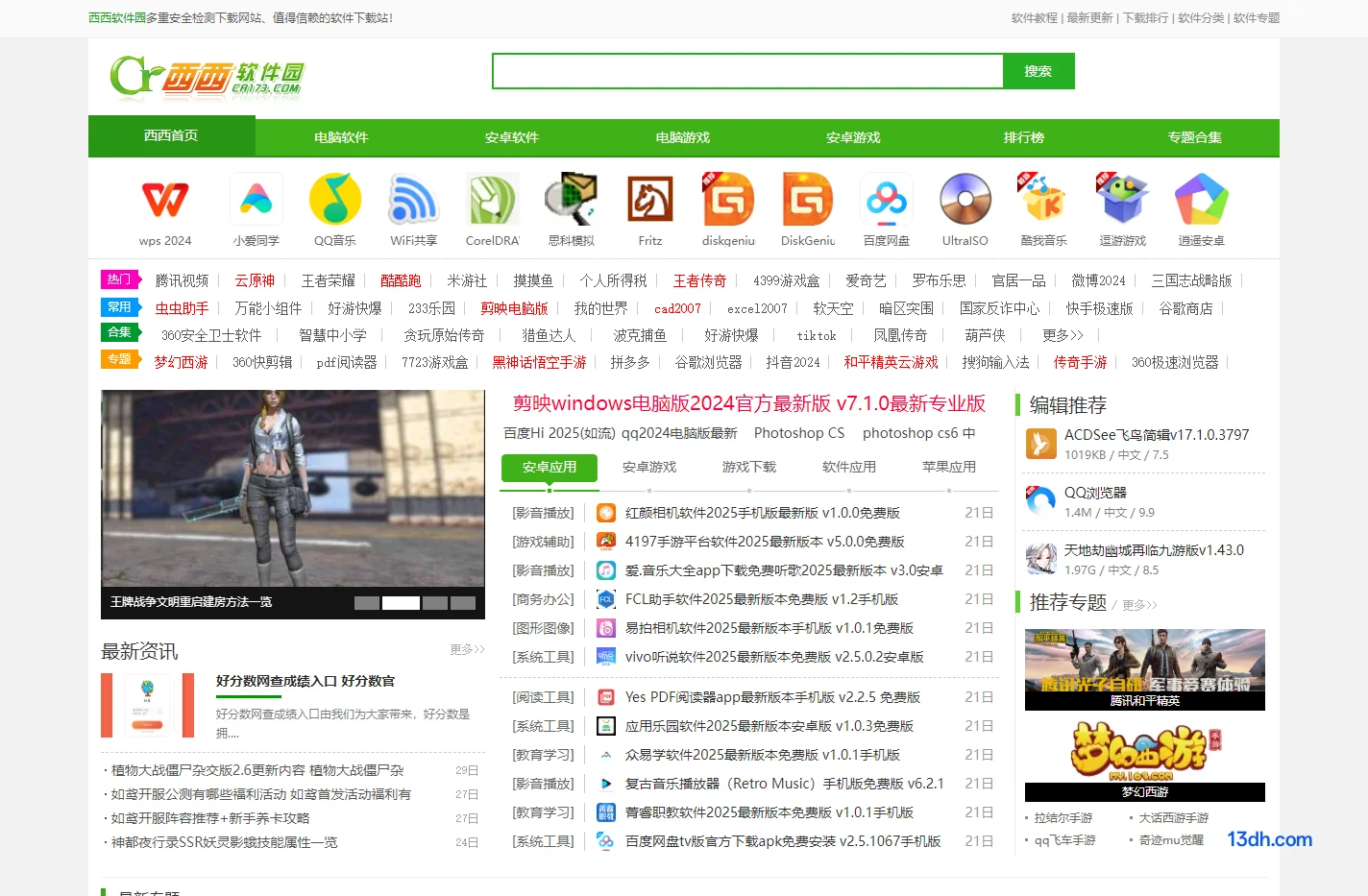1368x896 pixels.
Task: Open the Fritz chess icon
Action: (x=650, y=200)
